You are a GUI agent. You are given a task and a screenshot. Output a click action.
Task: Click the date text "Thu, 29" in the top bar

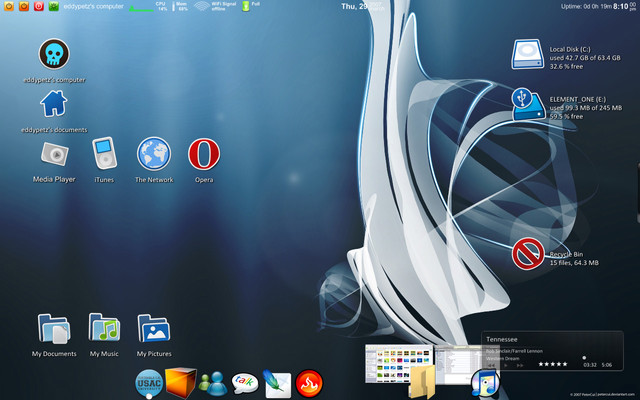(354, 7)
